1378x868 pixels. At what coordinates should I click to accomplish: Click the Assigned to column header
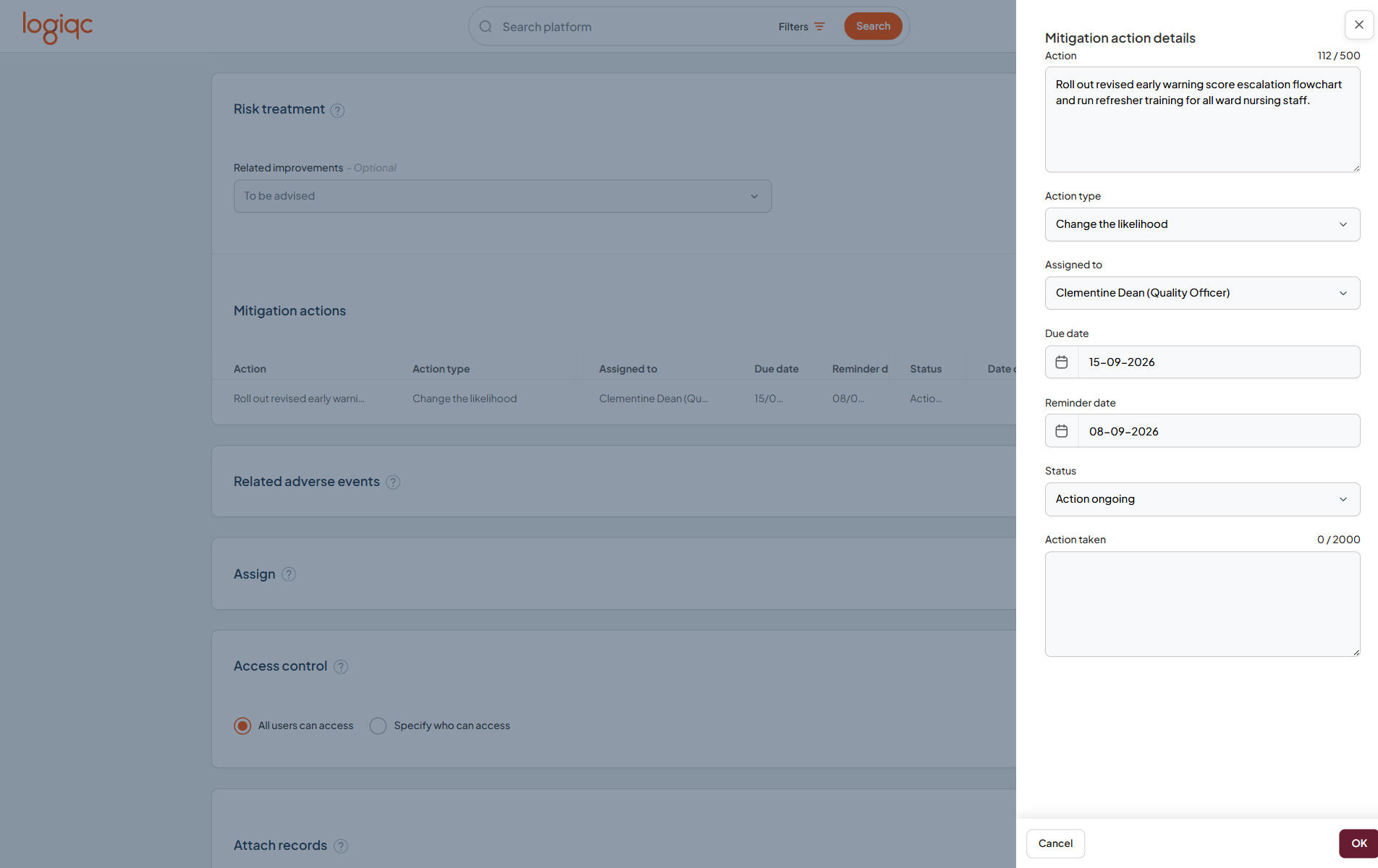click(628, 369)
